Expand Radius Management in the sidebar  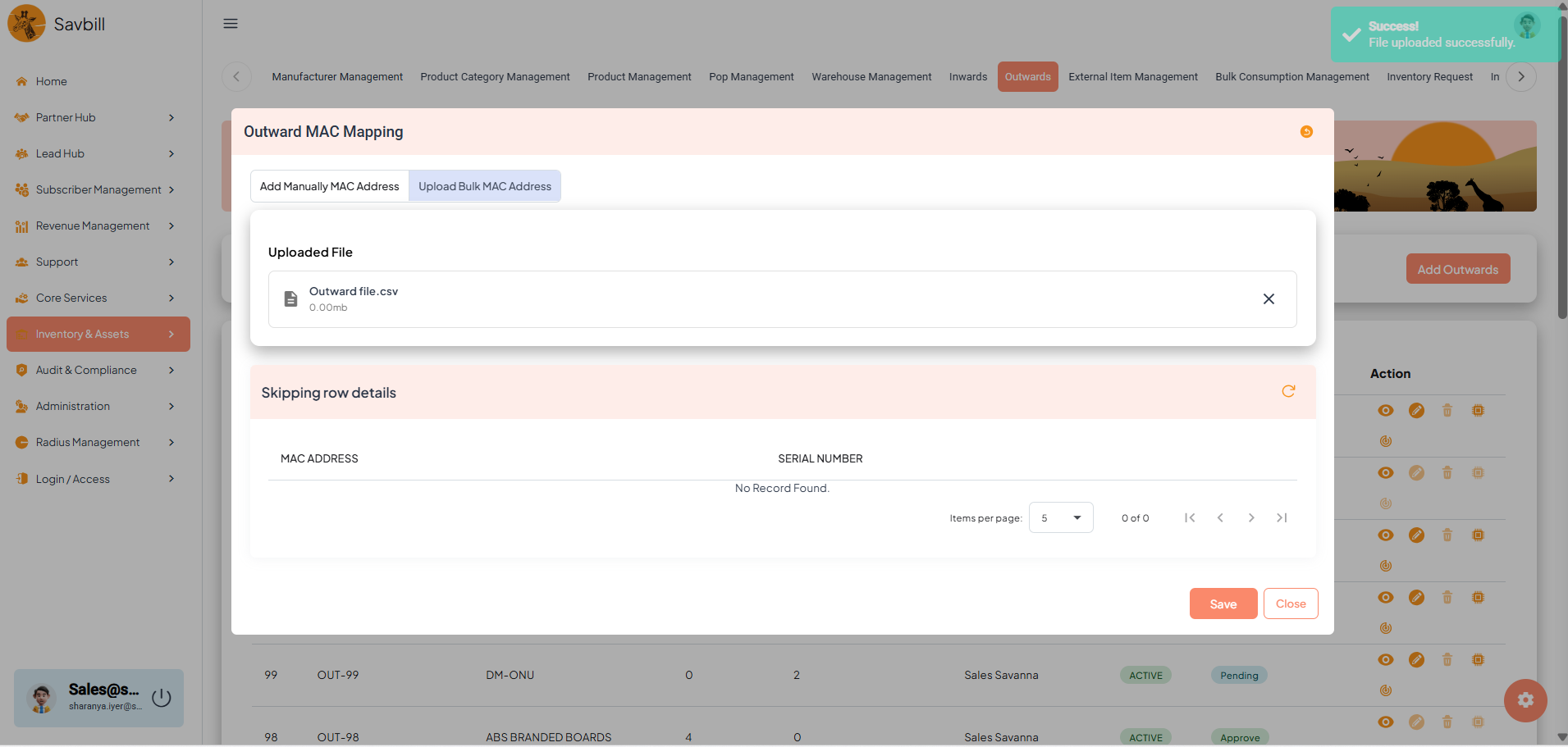coord(94,442)
